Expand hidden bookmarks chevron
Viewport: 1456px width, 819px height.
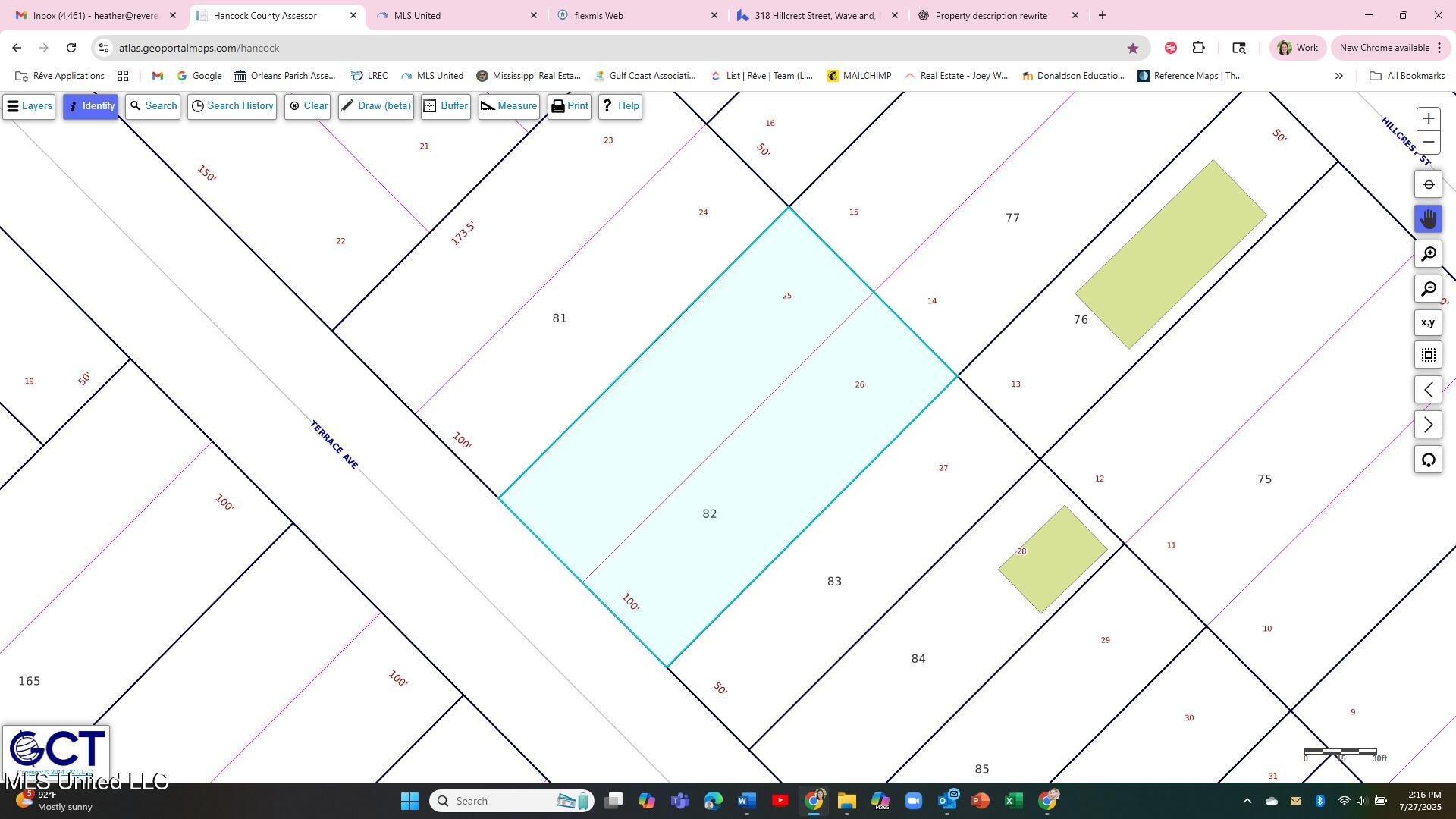click(x=1338, y=76)
